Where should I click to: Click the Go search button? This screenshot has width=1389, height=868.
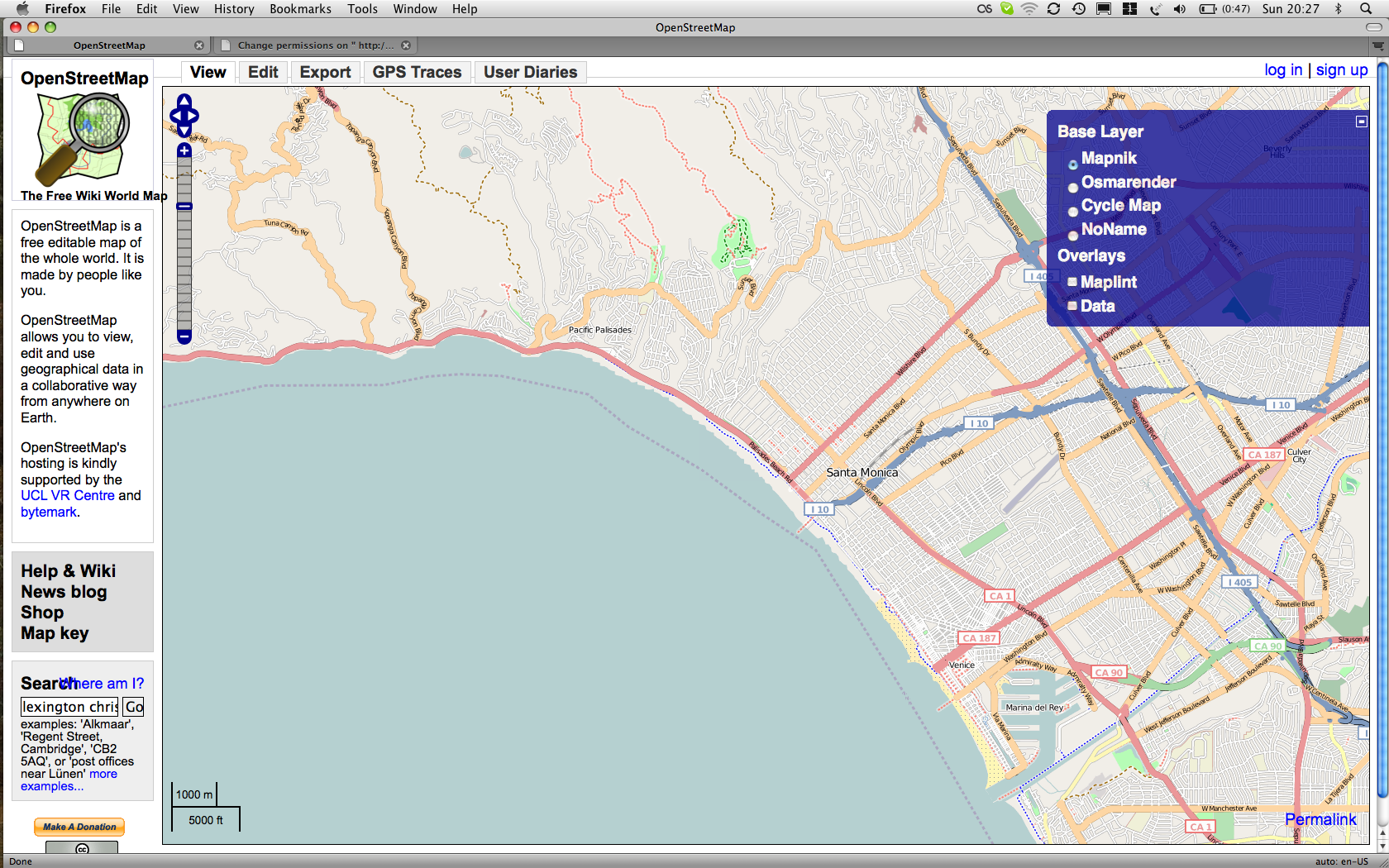[x=134, y=707]
